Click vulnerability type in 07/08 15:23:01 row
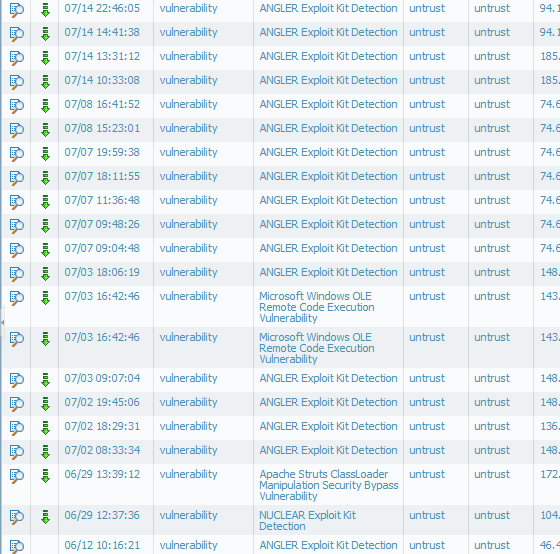The image size is (560, 554). [188, 128]
